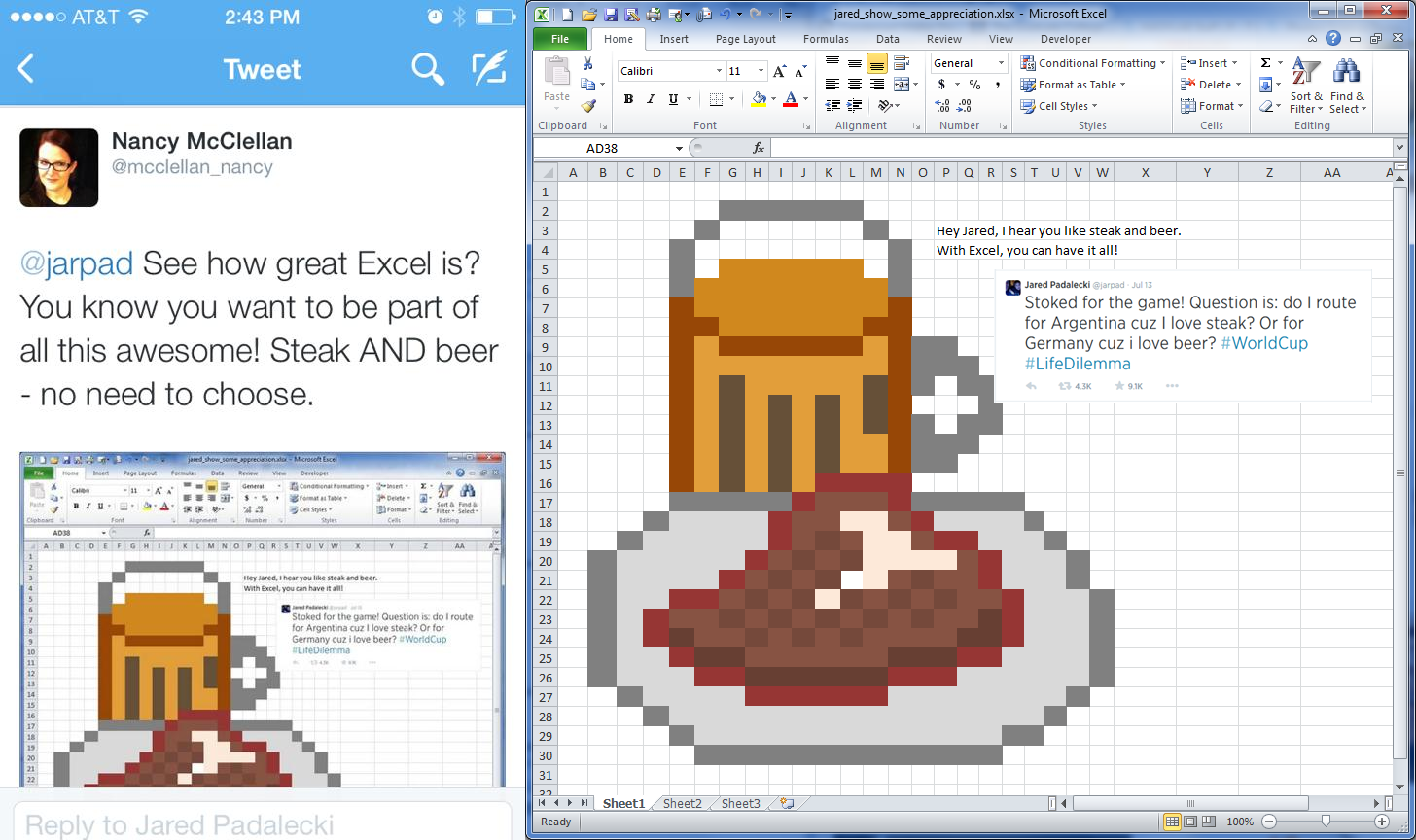Tap the search magnifier in Twitter header
This screenshot has width=1416, height=840.
[x=428, y=69]
